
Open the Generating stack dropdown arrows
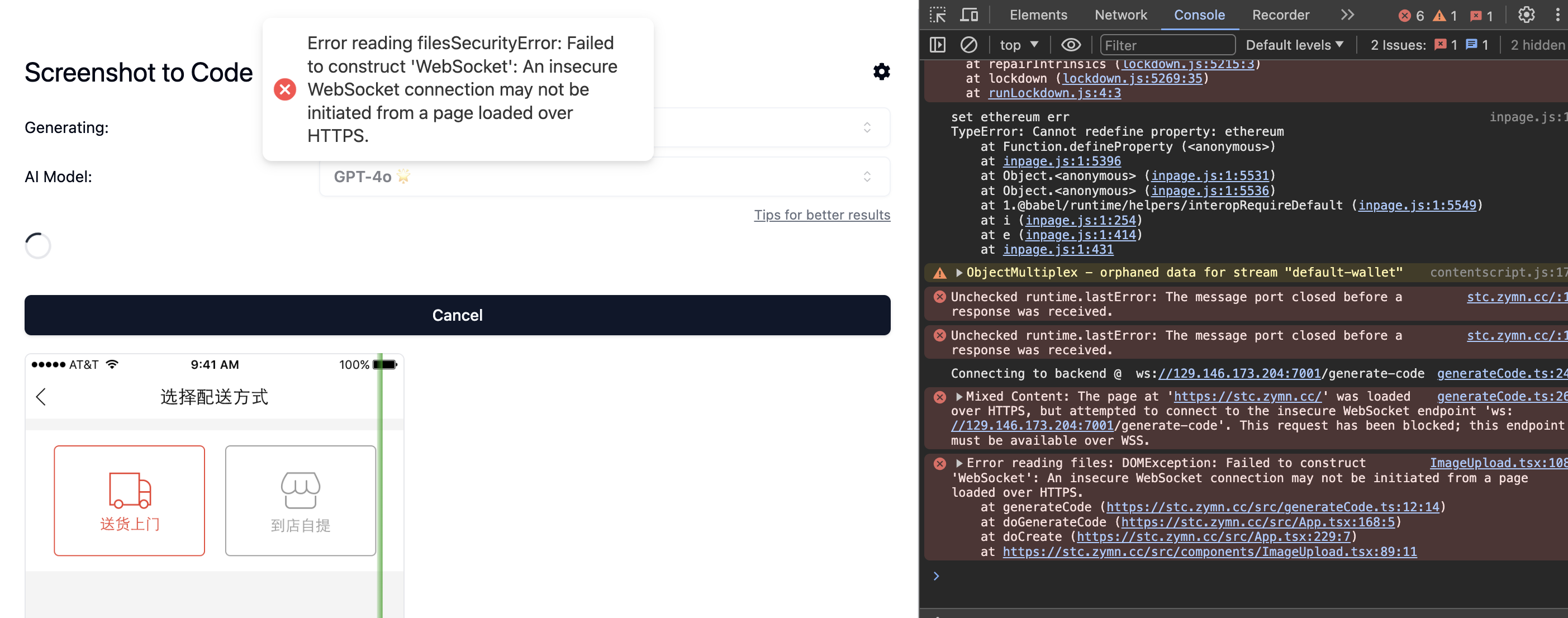pos(867,127)
